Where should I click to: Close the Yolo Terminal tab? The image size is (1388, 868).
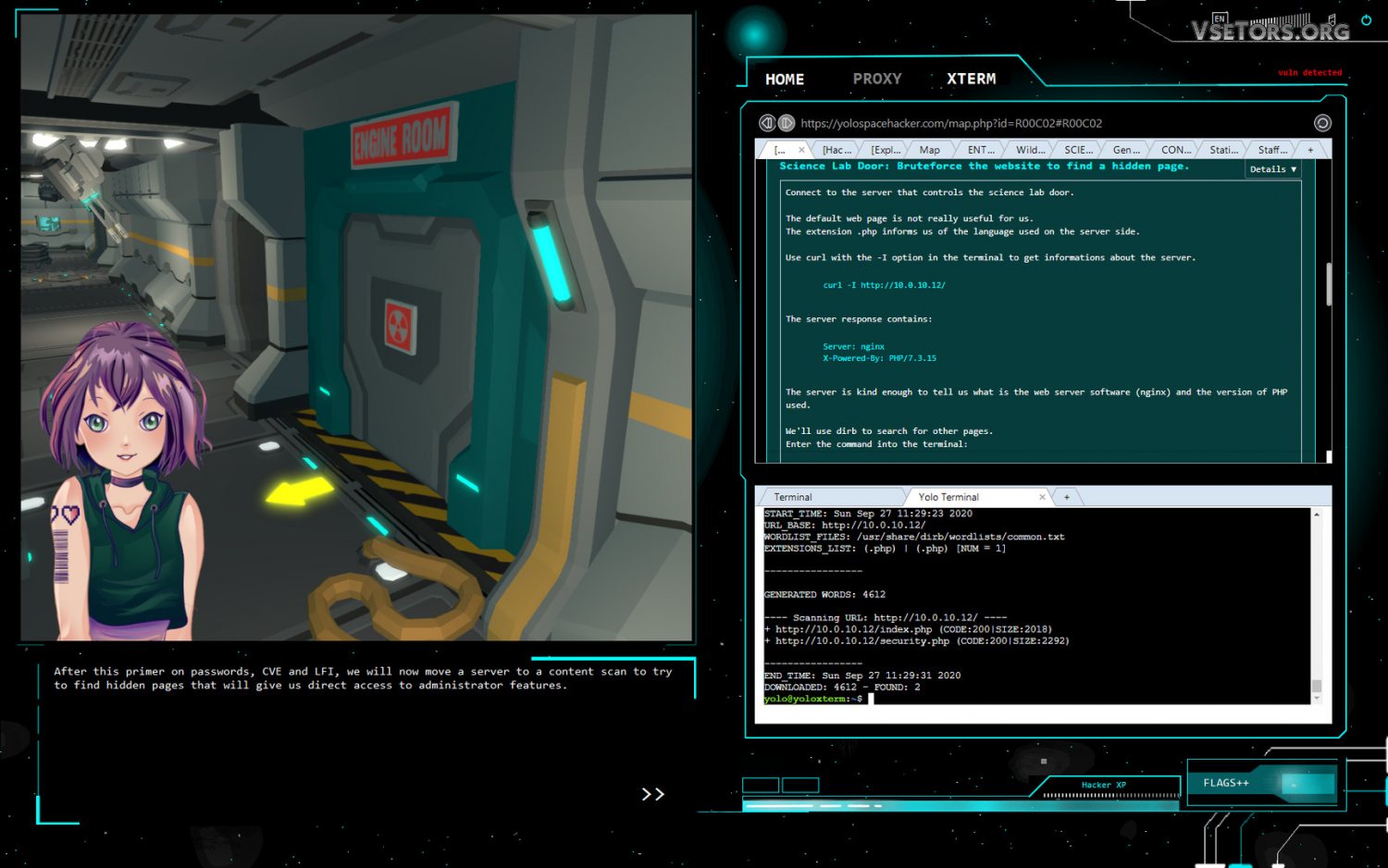1042,497
